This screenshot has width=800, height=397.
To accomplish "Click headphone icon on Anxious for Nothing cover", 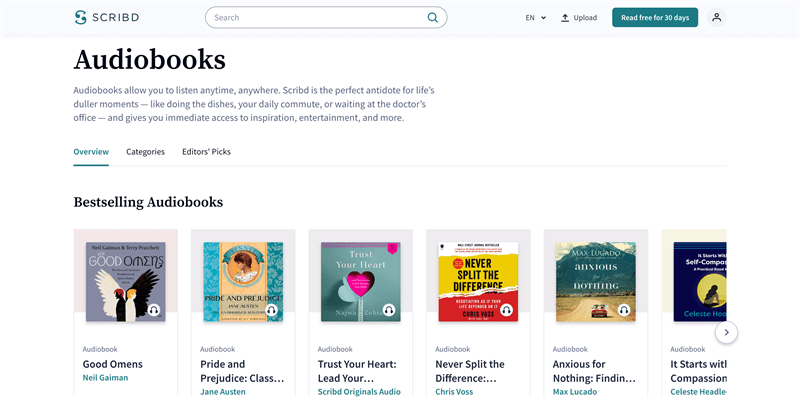I will (624, 310).
